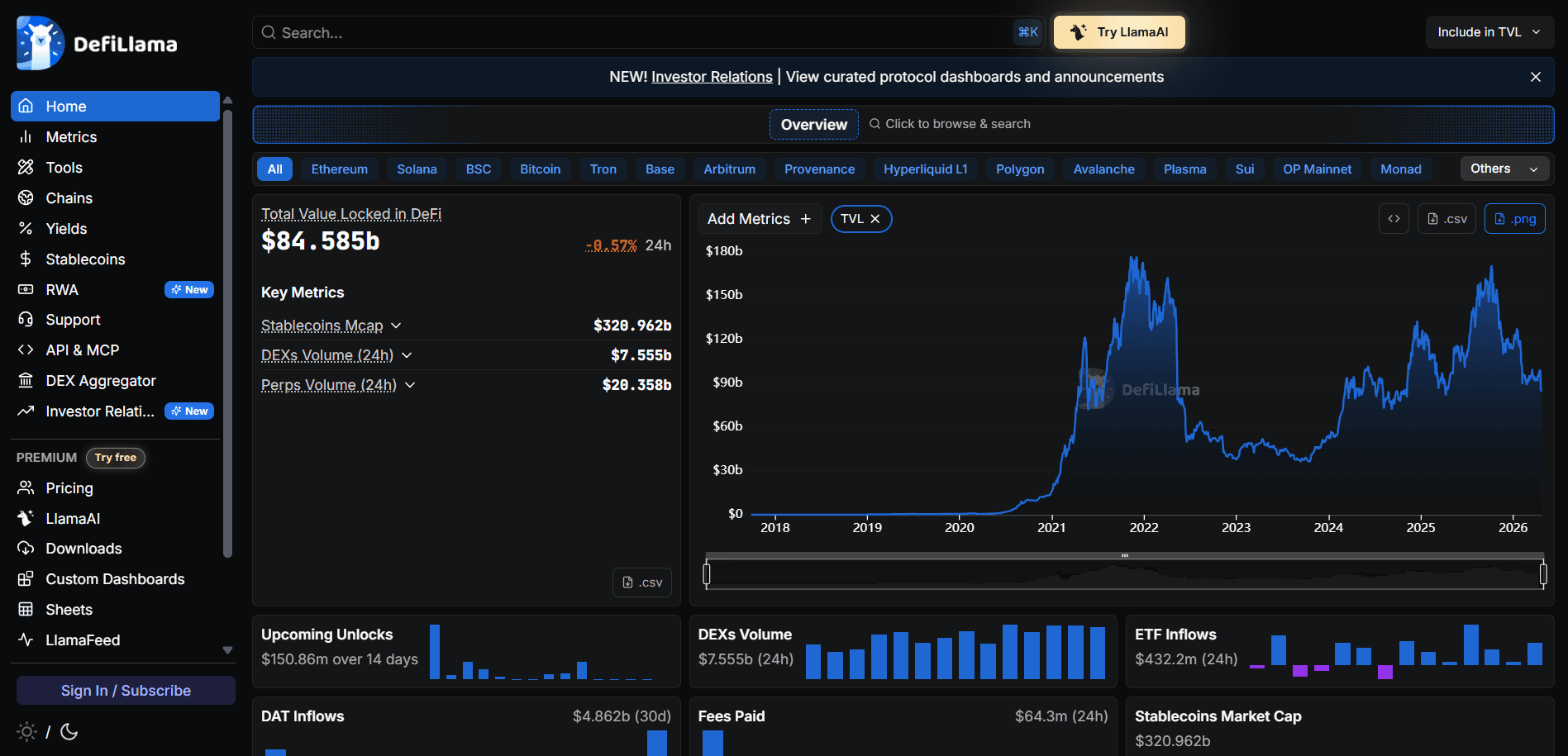The image size is (1568, 756).
Task: Filter by Ethereum chain
Action: point(340,169)
